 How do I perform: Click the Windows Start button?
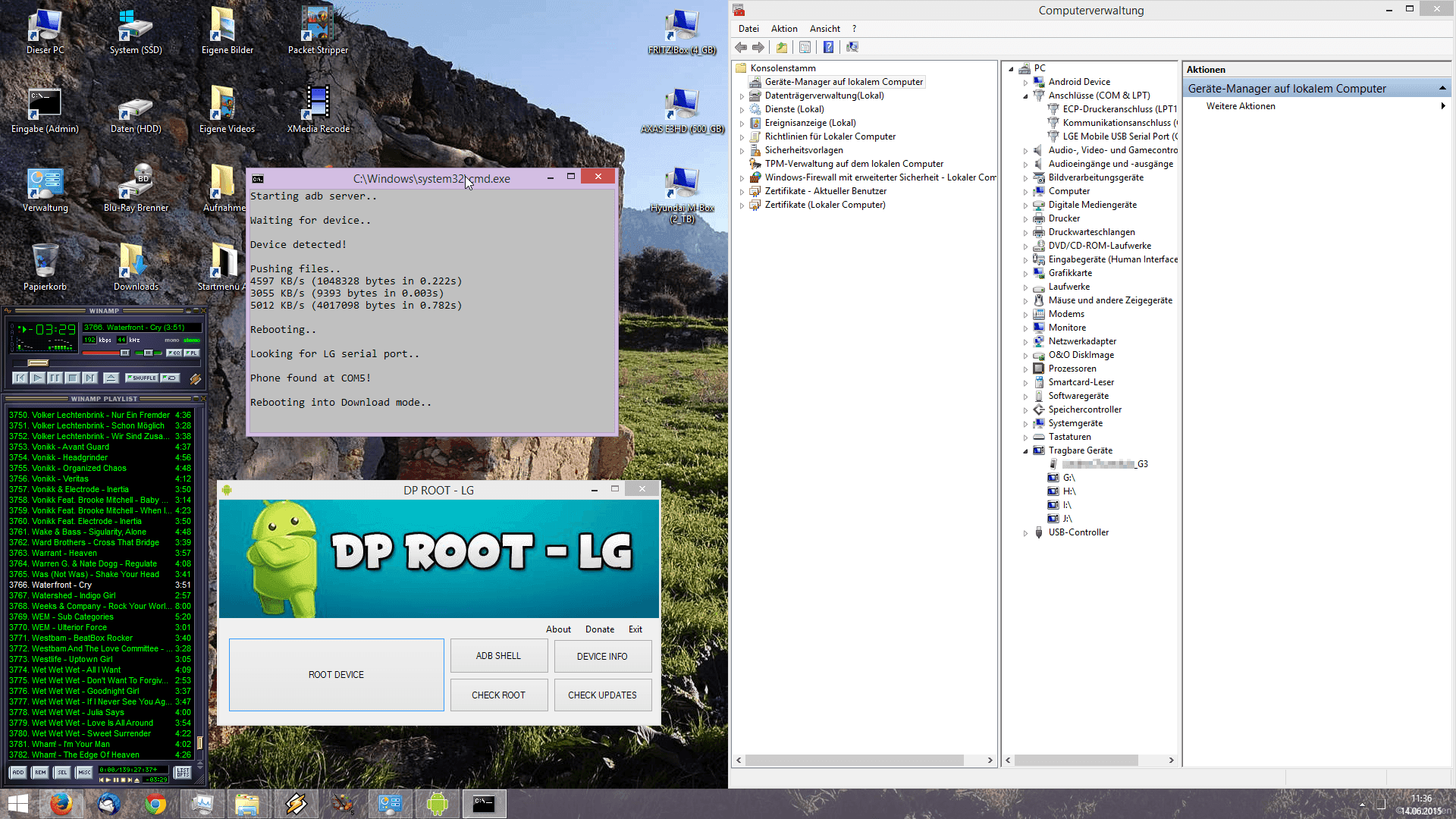[x=17, y=804]
